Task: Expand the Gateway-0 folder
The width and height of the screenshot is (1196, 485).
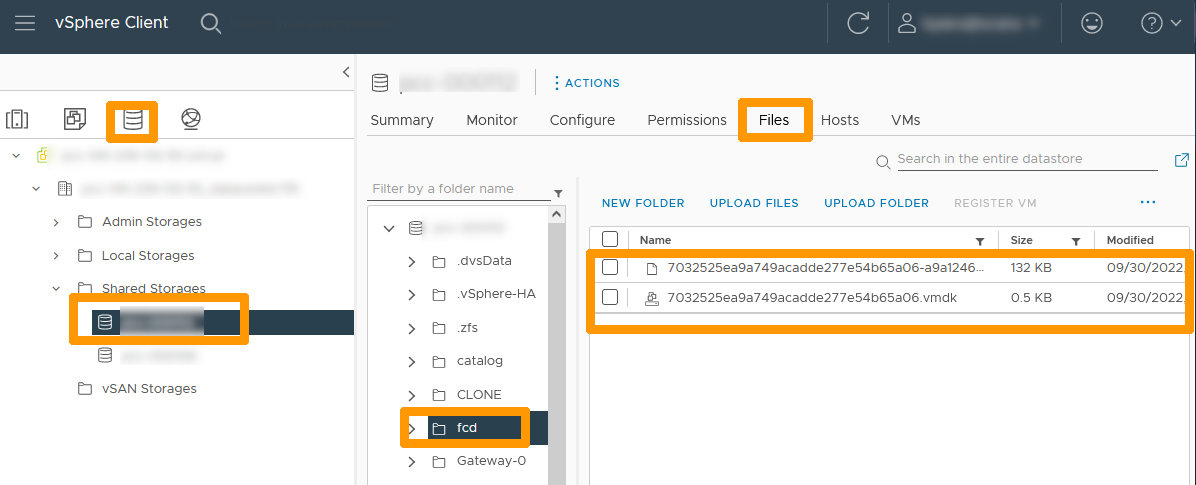Action: tap(412, 461)
